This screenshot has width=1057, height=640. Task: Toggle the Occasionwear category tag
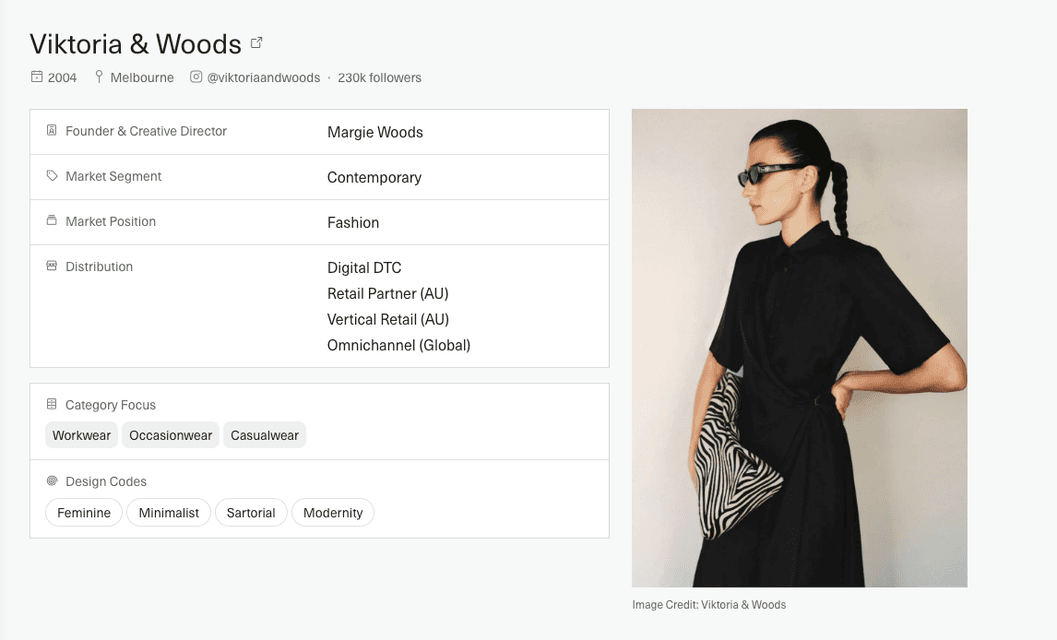pyautogui.click(x=170, y=435)
